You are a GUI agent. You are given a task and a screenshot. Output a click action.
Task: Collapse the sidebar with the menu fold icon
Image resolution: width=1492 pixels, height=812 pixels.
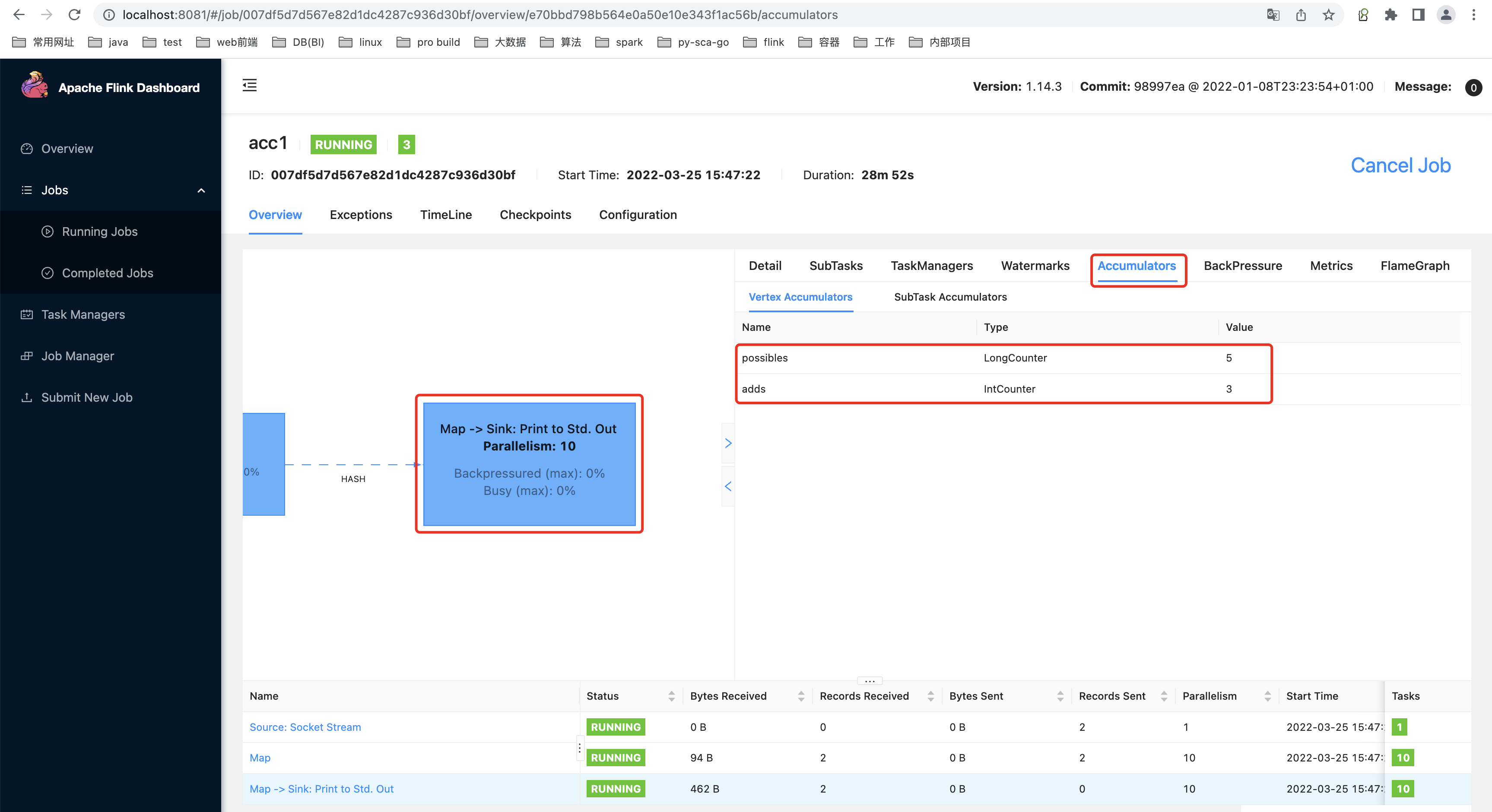[x=250, y=85]
